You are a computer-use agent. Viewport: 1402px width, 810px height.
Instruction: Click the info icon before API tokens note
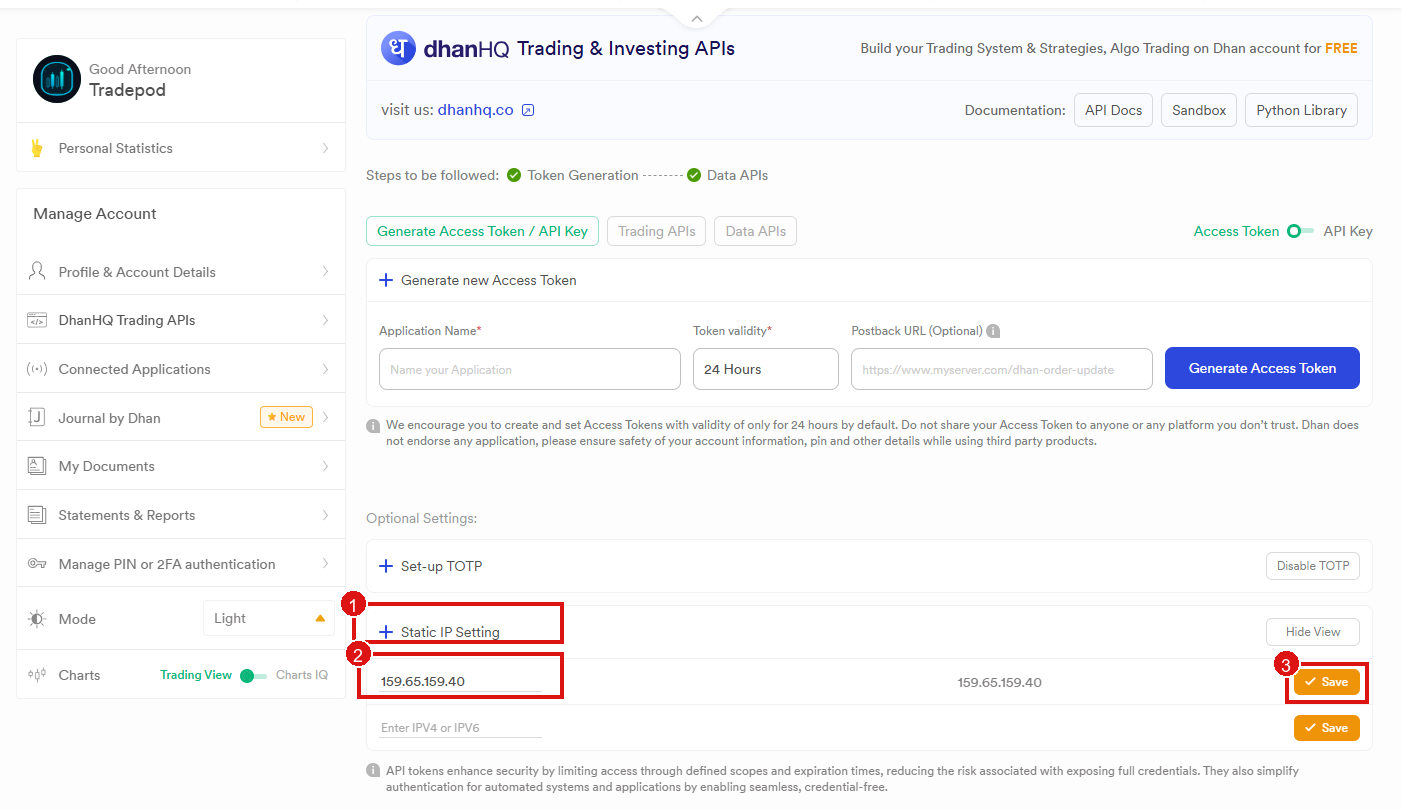pyautogui.click(x=373, y=772)
